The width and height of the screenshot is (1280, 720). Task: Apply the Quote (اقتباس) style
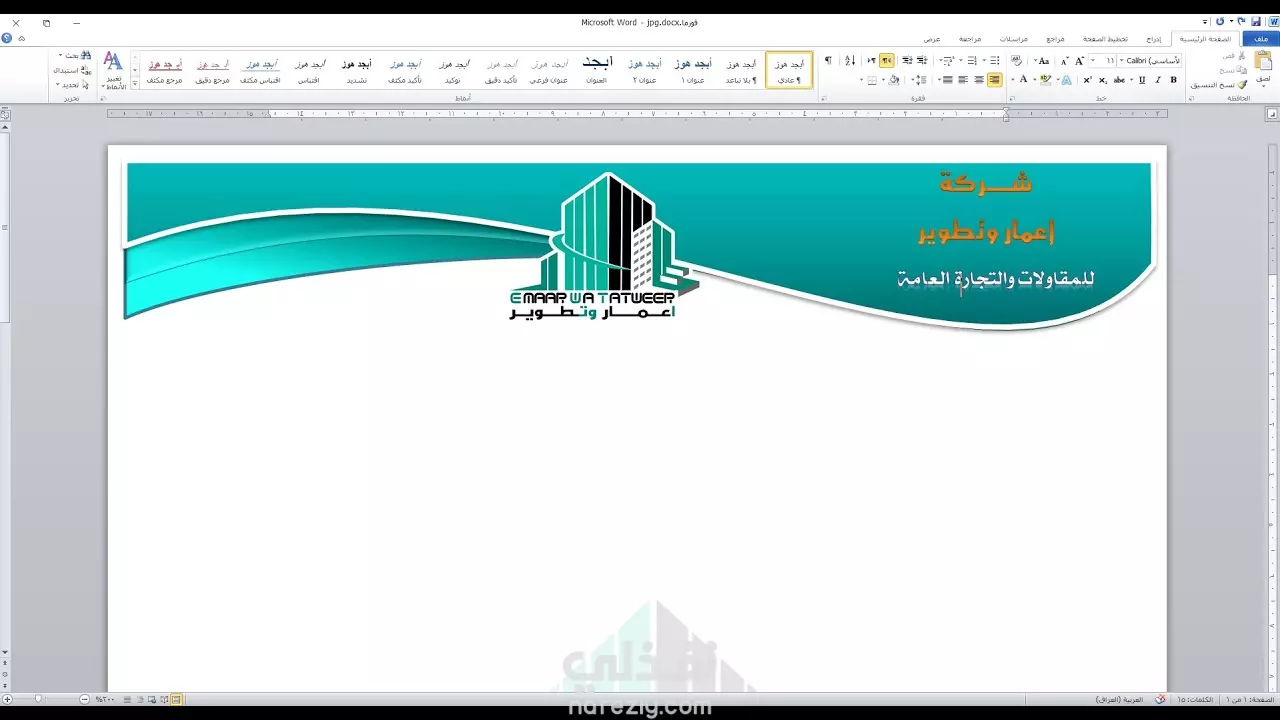pos(309,70)
